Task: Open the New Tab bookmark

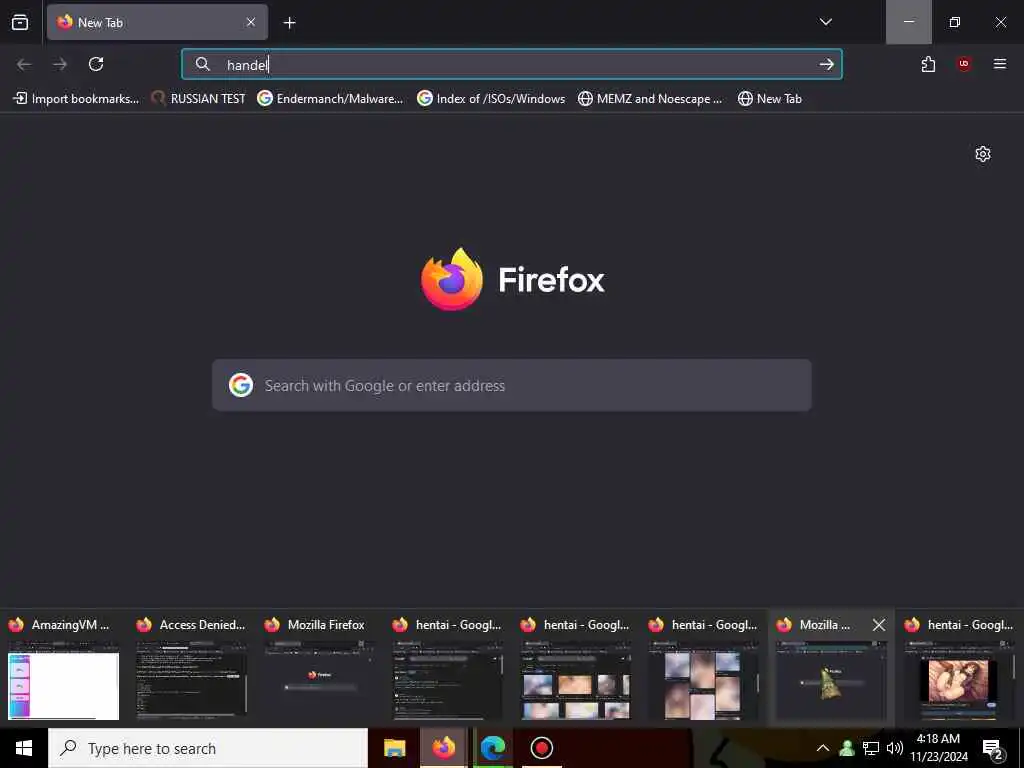Action: tap(769, 99)
